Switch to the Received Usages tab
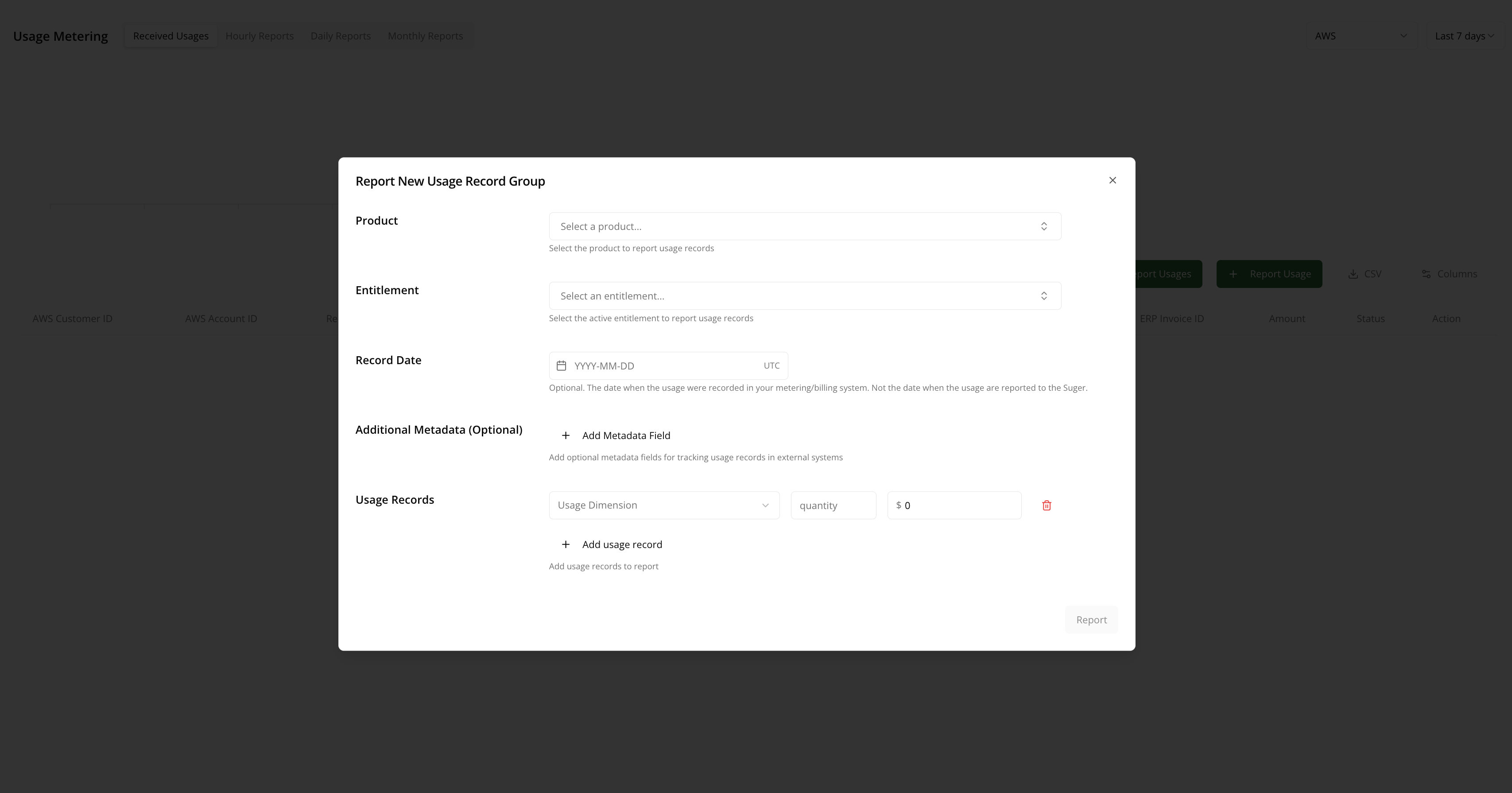Screen dimensions: 1512x793 (171, 36)
